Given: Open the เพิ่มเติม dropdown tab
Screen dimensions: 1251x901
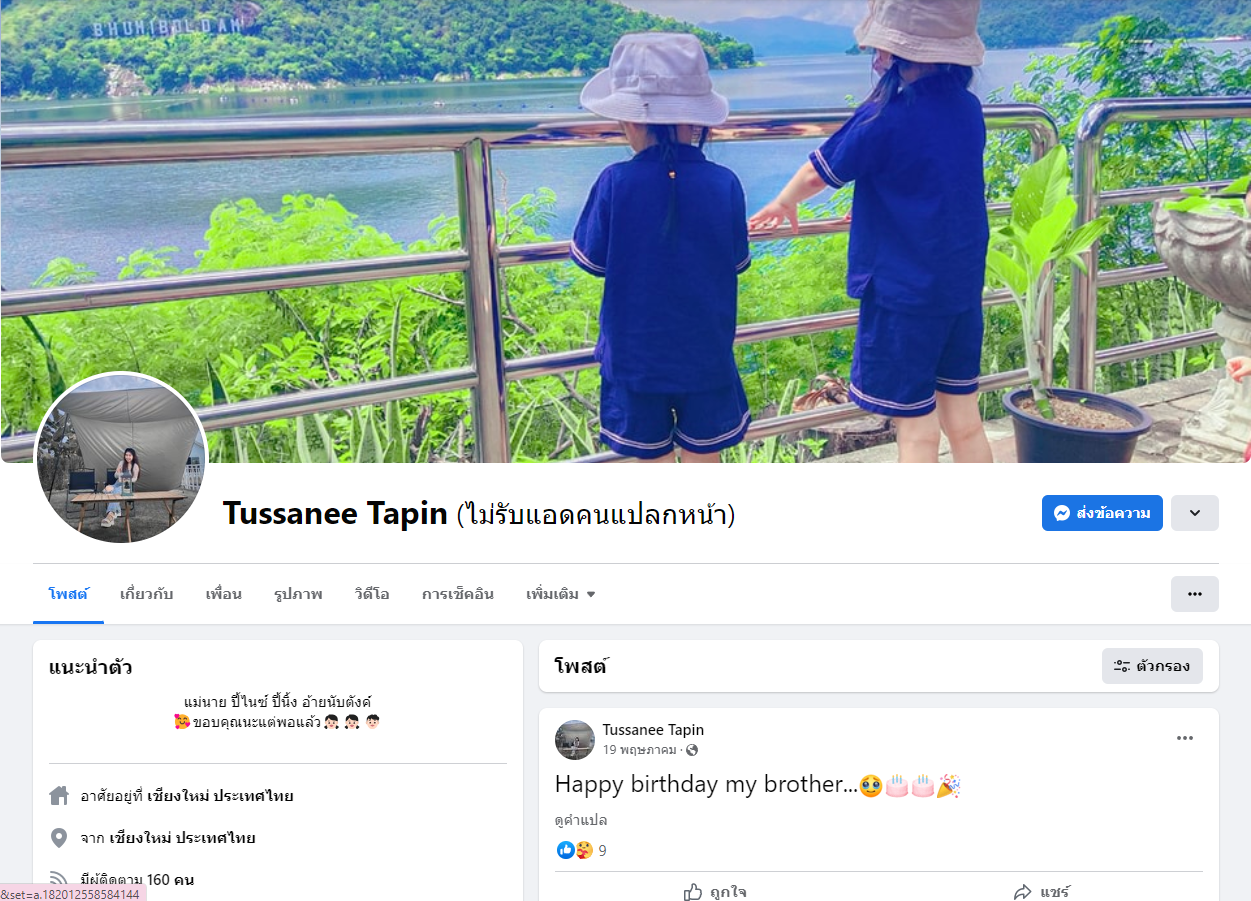Looking at the screenshot, I should pyautogui.click(x=561, y=594).
